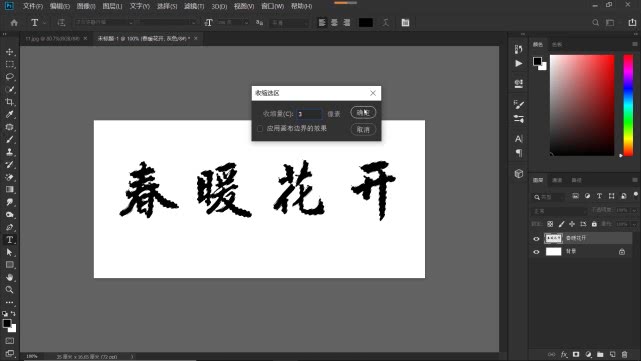Open the Character panel icon in dock
The width and height of the screenshot is (641, 361).
point(519,139)
